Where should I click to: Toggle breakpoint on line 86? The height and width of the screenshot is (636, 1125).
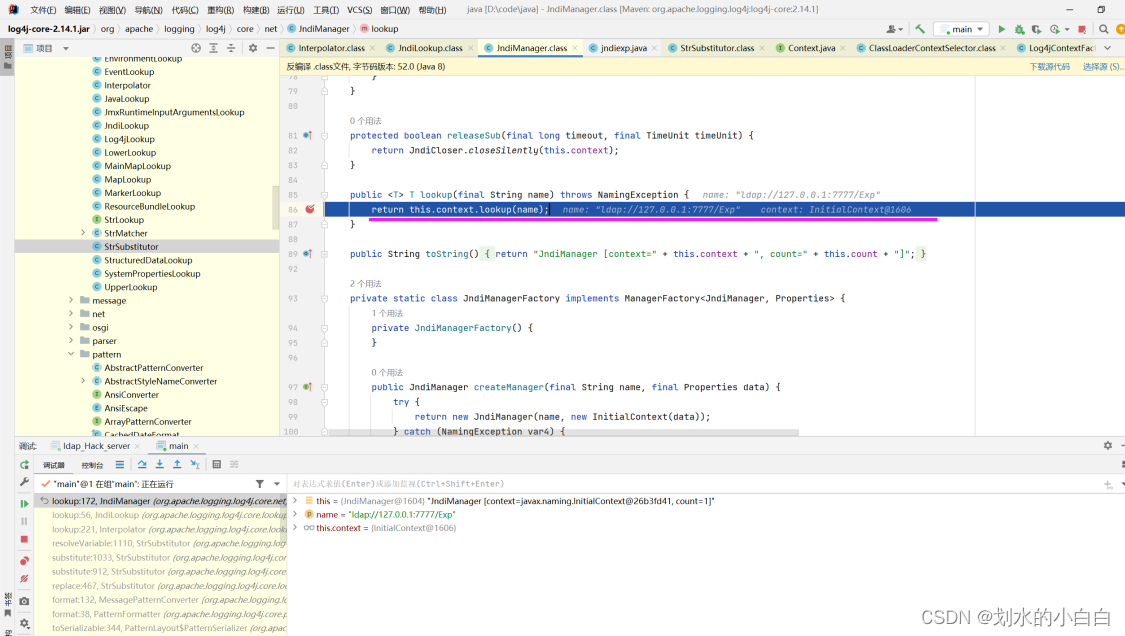tap(310, 210)
